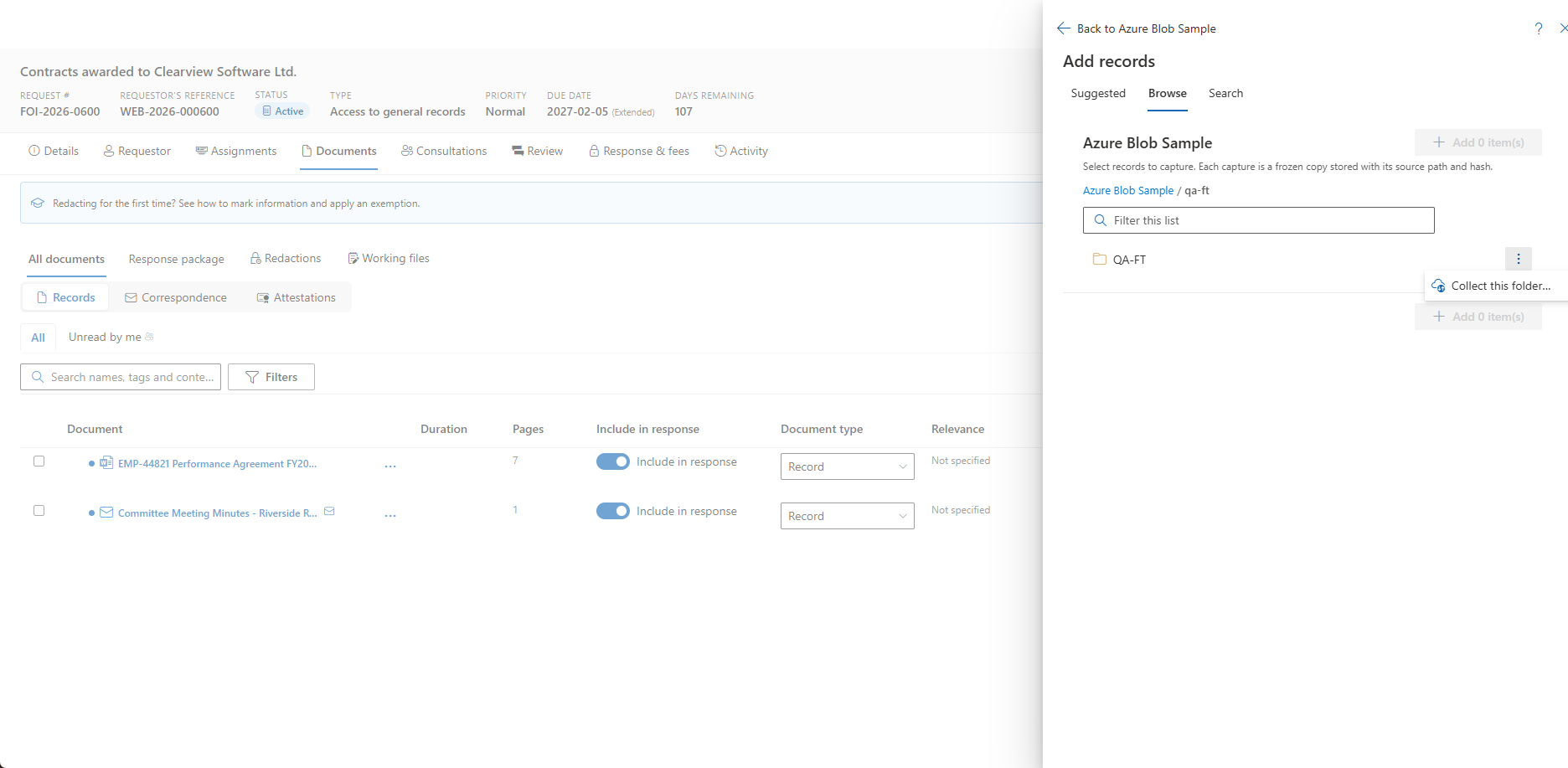Open the EMP-44821 Performance Agreement document link
Viewport: 1568px width, 768px height.
click(217, 463)
